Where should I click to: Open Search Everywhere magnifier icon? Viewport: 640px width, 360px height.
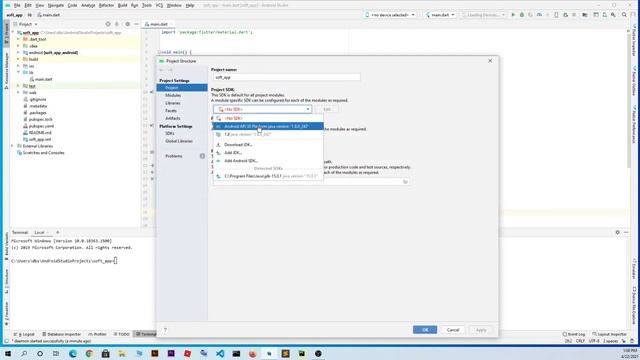(624, 15)
